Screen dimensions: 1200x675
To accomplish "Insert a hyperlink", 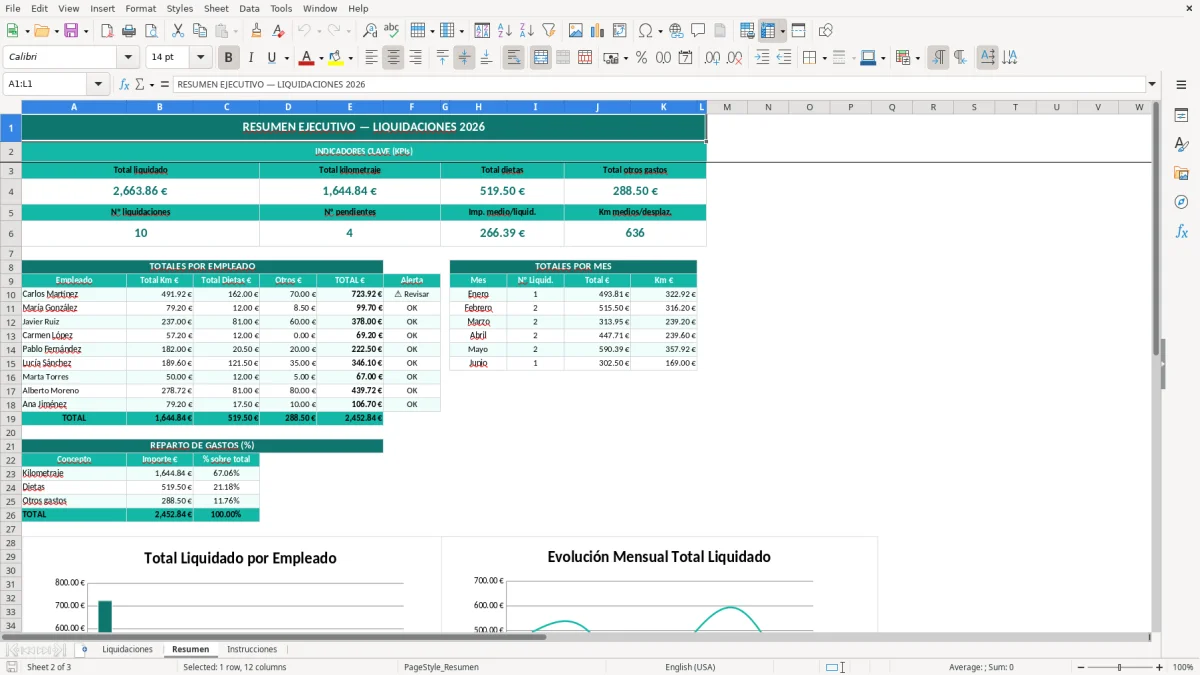I will (676, 31).
